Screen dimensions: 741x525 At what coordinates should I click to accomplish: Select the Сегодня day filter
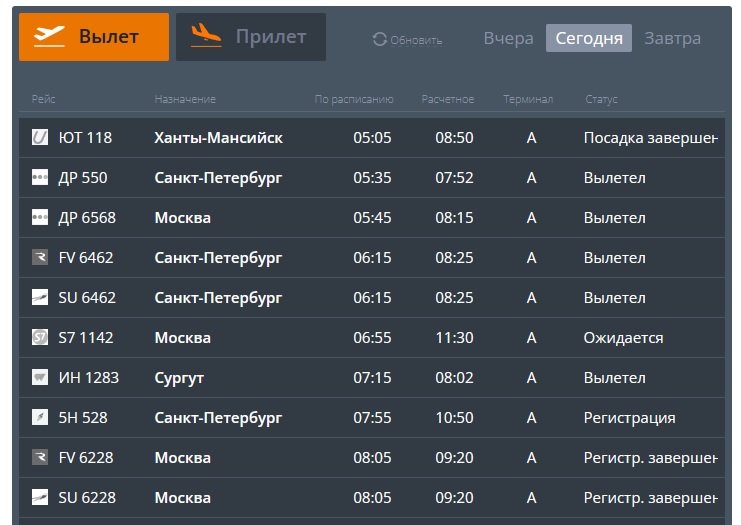(589, 39)
